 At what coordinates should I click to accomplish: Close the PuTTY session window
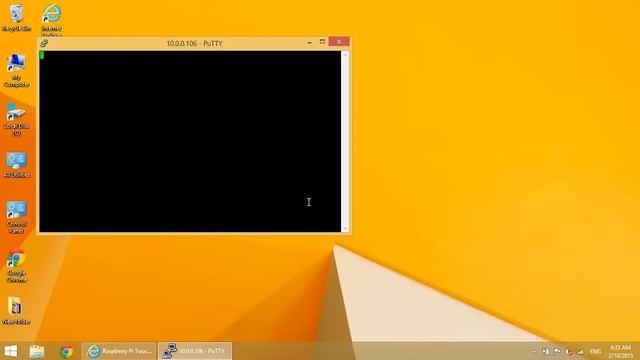tap(339, 42)
